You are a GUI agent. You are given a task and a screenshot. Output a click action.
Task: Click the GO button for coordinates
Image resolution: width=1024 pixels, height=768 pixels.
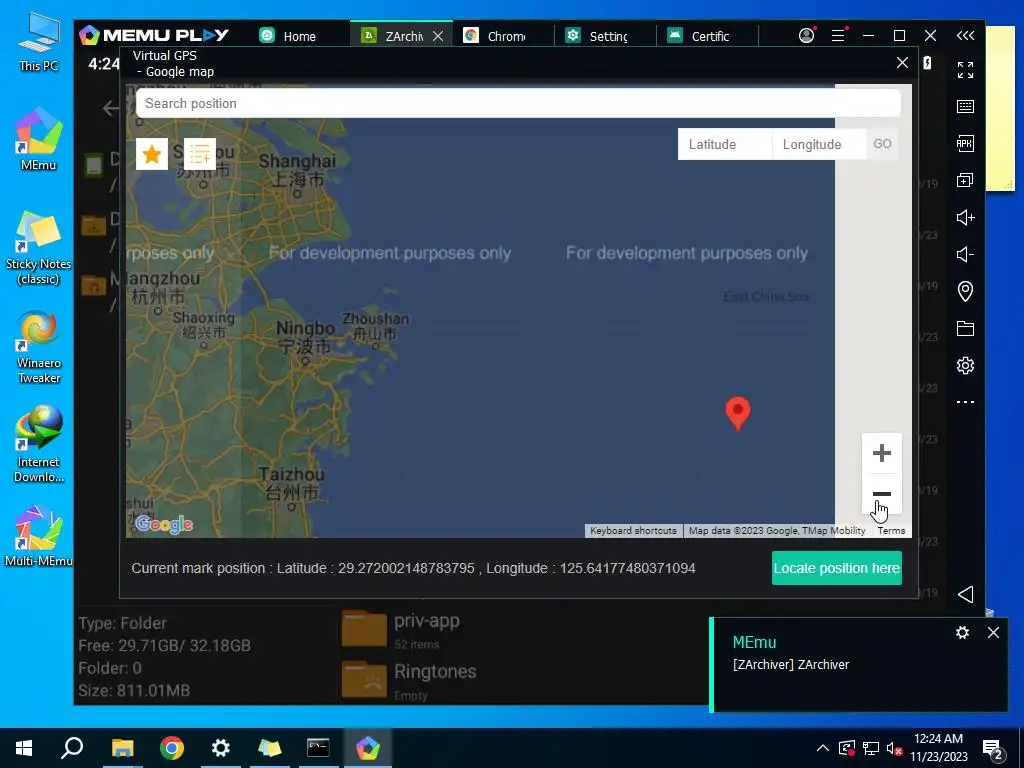(x=882, y=144)
